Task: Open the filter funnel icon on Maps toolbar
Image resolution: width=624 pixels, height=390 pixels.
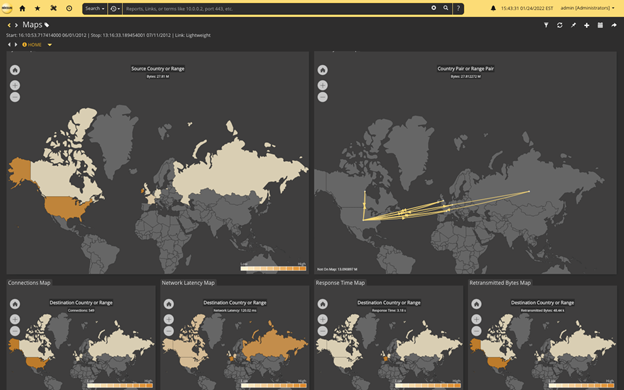Action: 546,25
